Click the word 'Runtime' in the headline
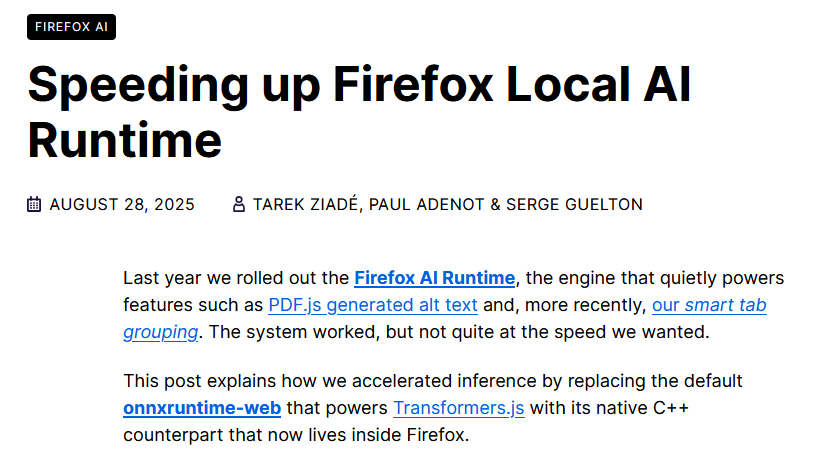This screenshot has width=818, height=469. pyautogui.click(x=125, y=140)
